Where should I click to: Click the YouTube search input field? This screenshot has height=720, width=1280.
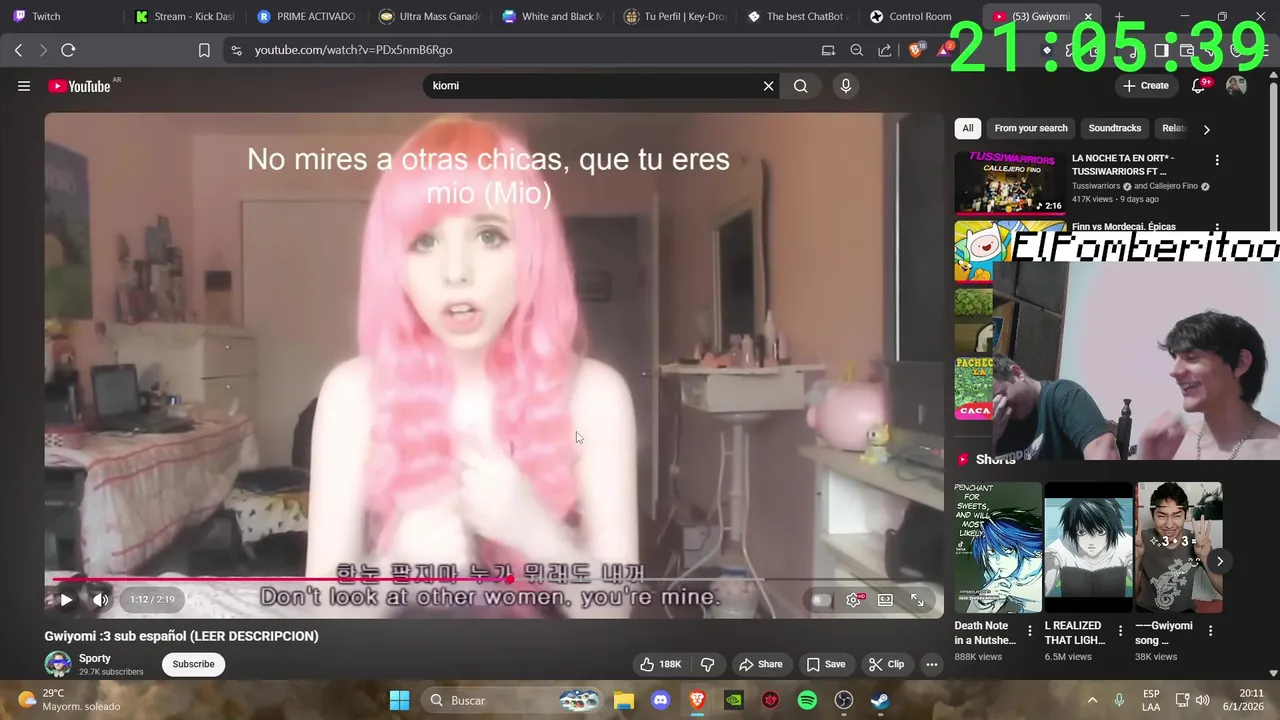coord(590,86)
